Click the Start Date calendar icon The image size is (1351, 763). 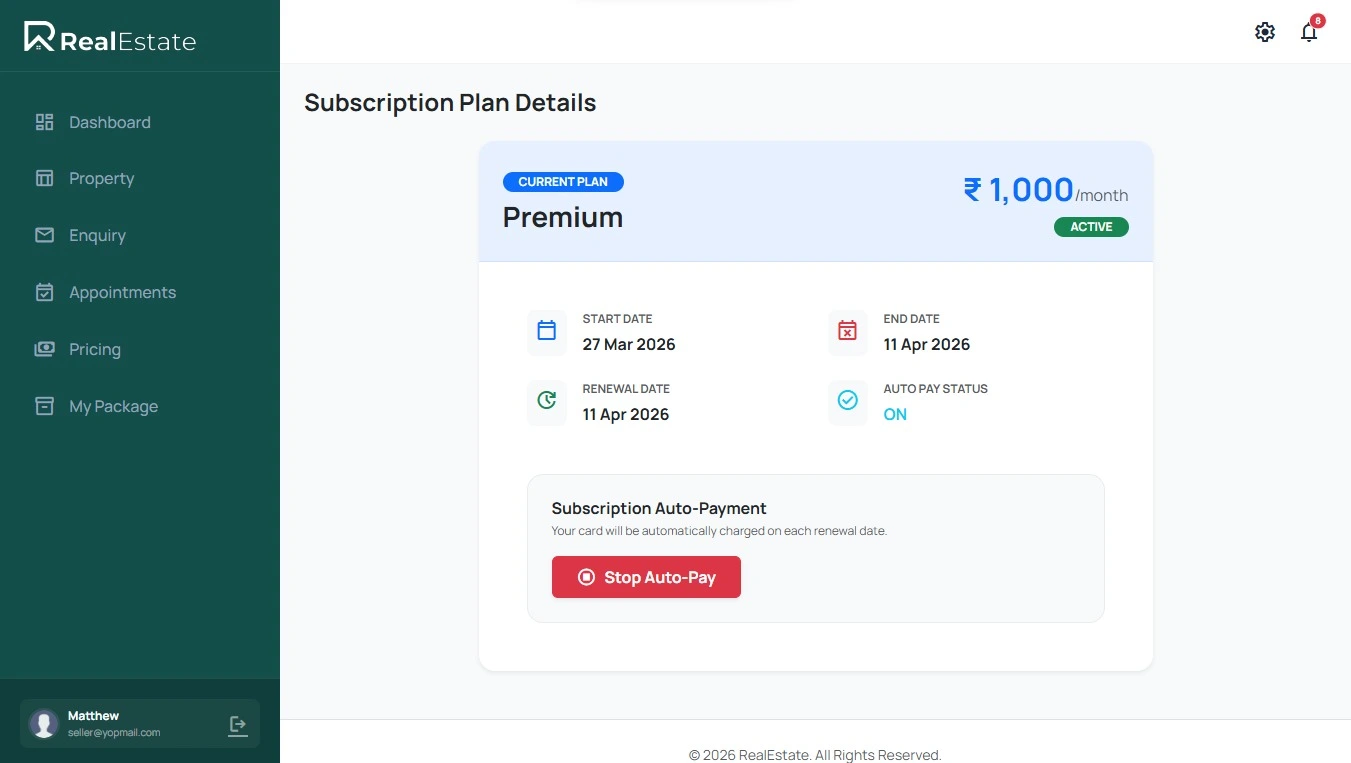coord(547,331)
